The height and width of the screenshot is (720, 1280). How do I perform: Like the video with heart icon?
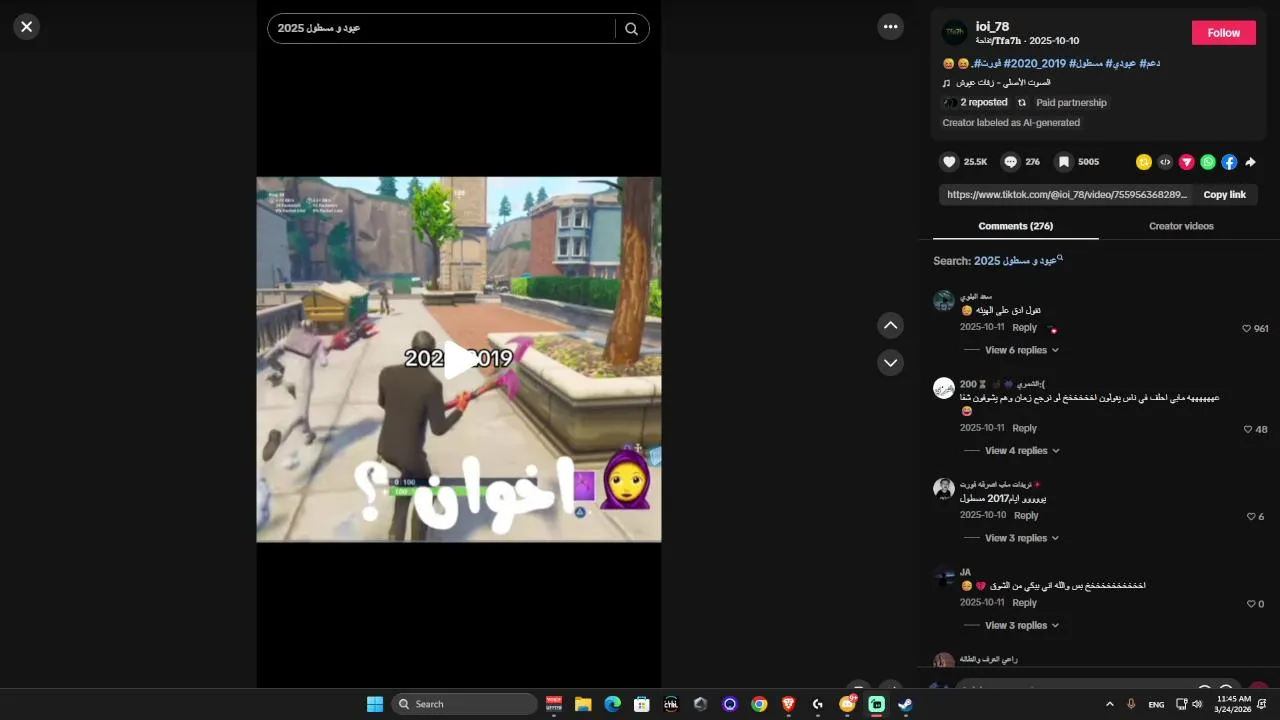[x=949, y=161]
